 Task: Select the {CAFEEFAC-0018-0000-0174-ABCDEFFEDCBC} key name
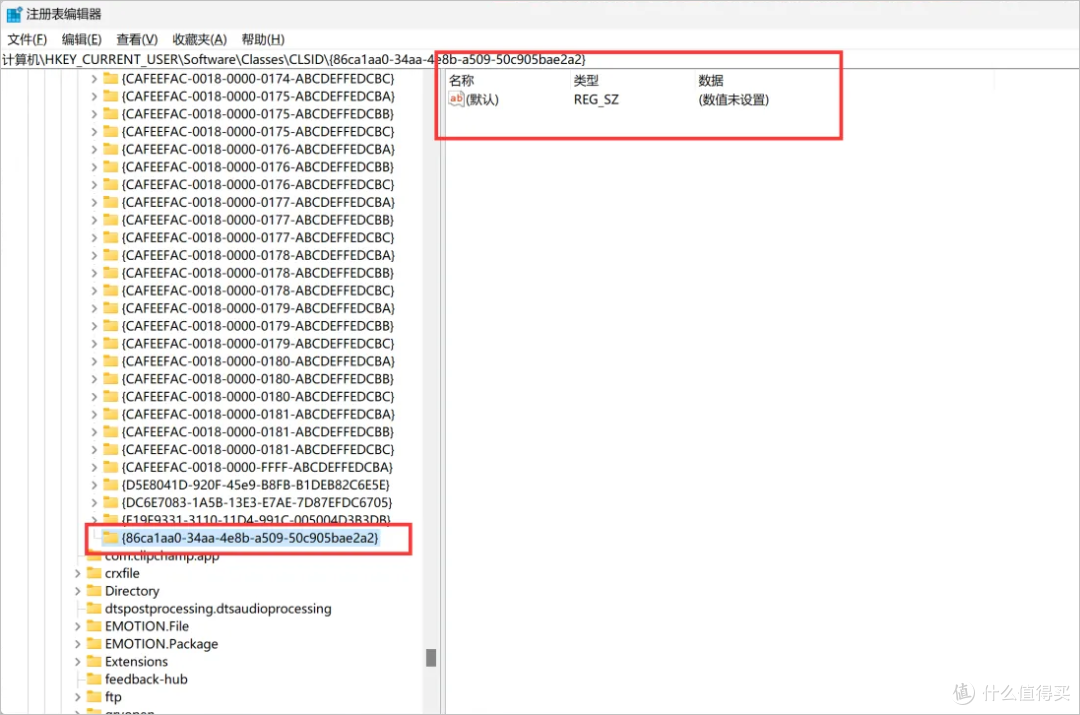tap(258, 79)
